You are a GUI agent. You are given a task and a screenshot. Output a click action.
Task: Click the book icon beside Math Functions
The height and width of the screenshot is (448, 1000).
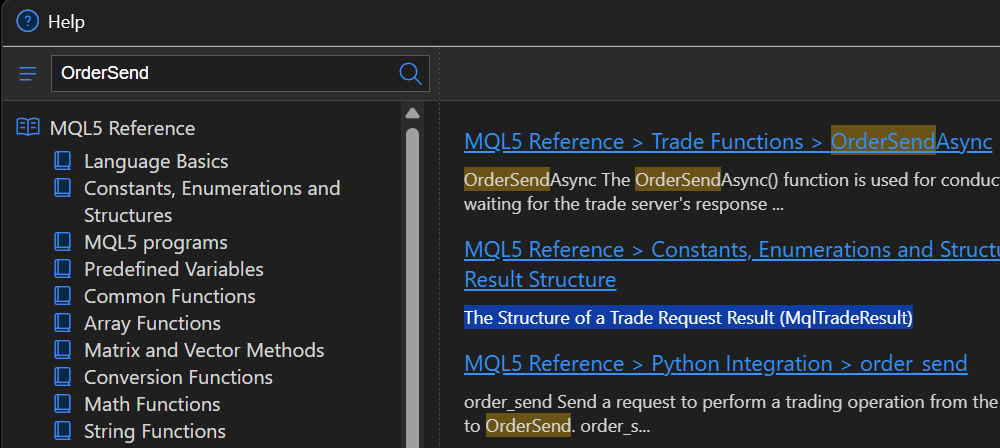pyautogui.click(x=63, y=404)
